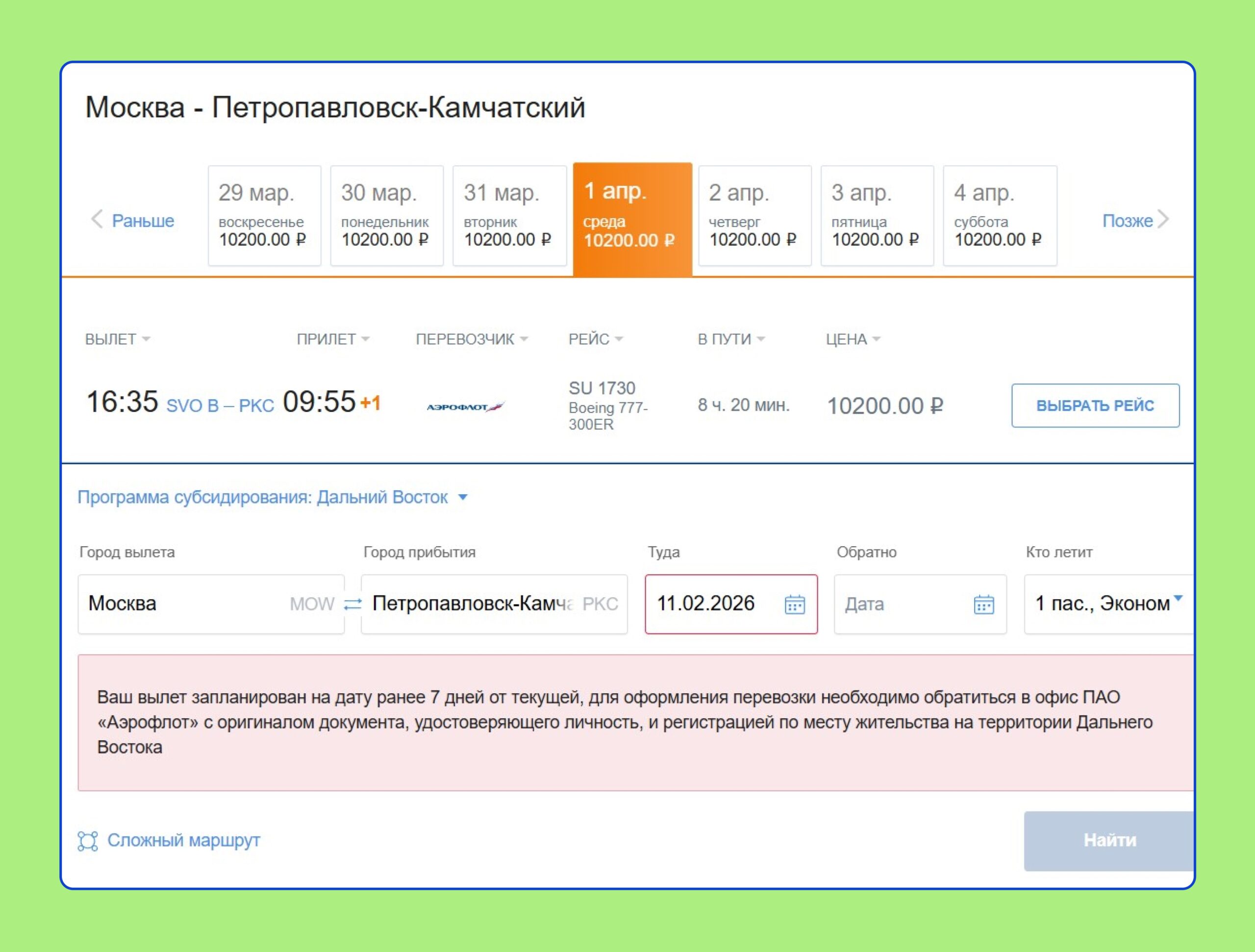Open the calendar icon in Туда field
1255x952 pixels.
coord(794,604)
